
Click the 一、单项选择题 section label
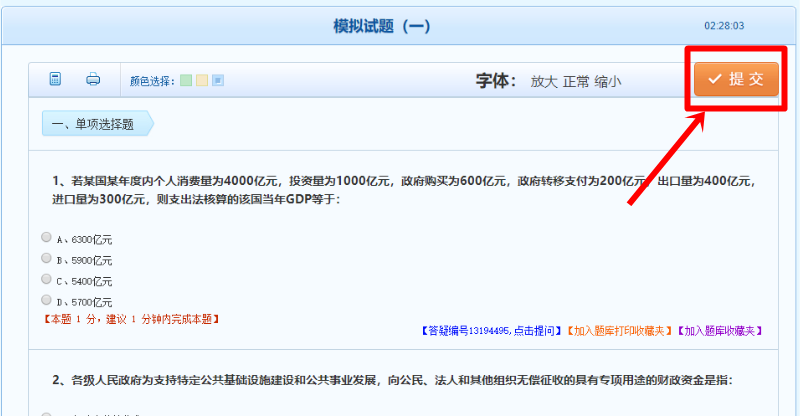click(97, 124)
